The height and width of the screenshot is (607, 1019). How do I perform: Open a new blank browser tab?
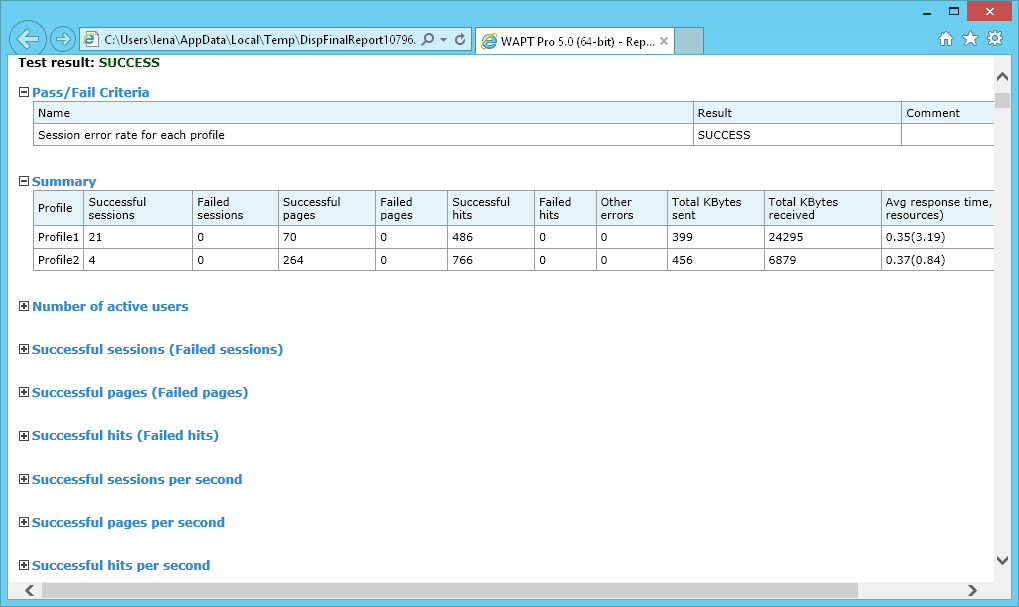(x=689, y=42)
